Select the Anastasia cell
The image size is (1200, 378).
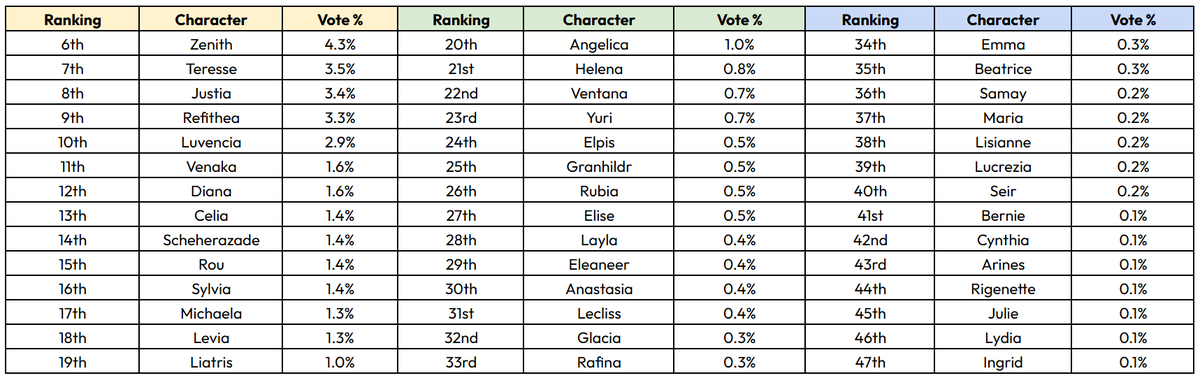[598, 289]
